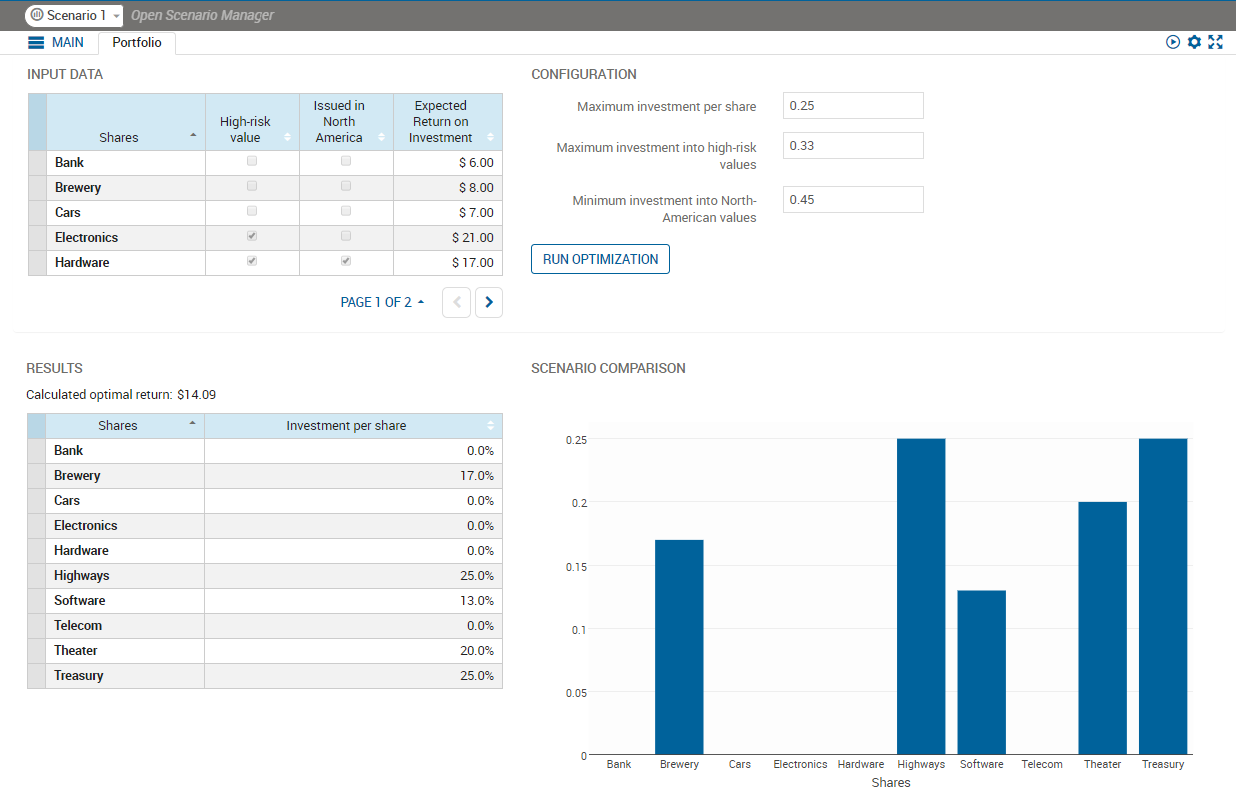Click previous page arrow in Input Data

pos(456,302)
